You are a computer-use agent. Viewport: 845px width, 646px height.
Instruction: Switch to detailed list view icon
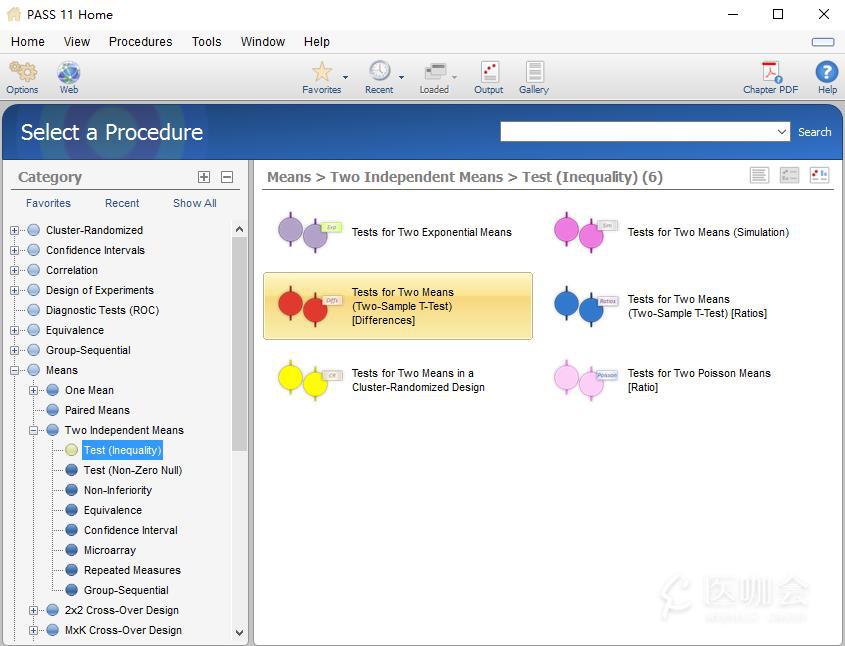click(x=789, y=175)
